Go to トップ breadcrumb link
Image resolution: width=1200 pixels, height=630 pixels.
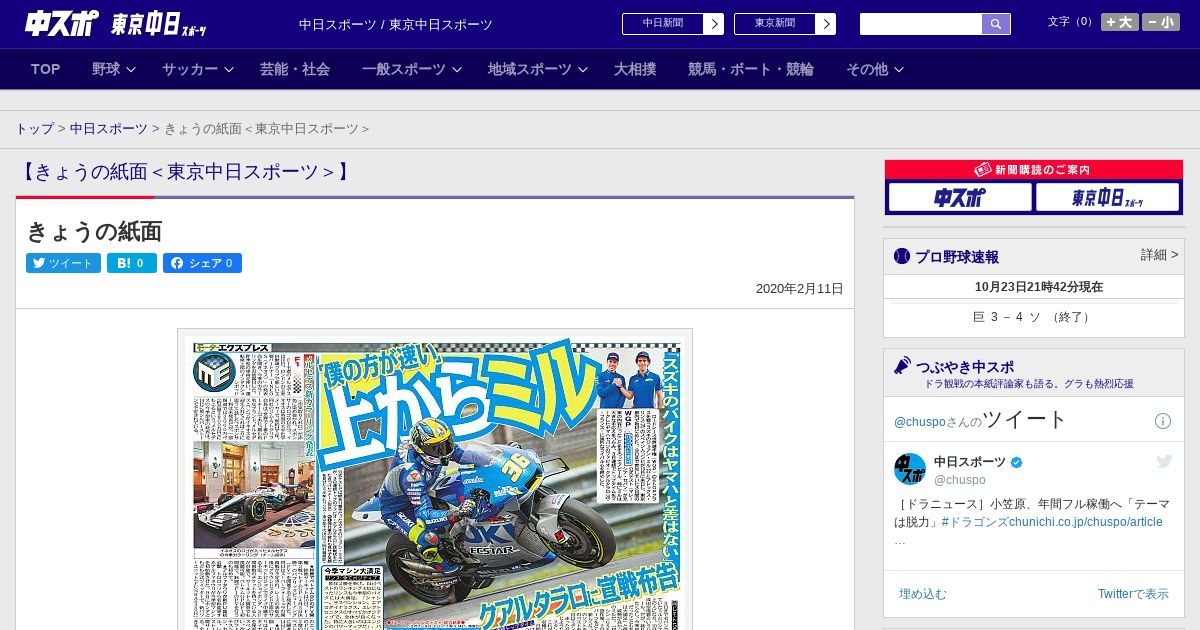pyautogui.click(x=34, y=129)
